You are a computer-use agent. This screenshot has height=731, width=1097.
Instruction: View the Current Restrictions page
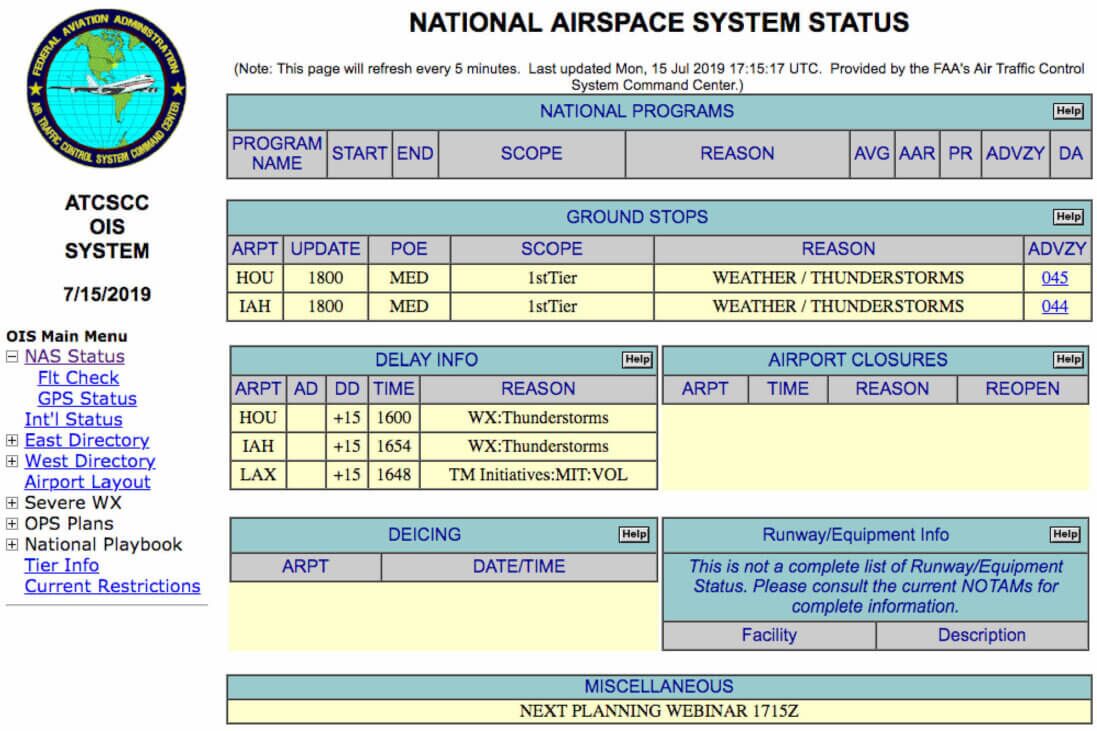pyautogui.click(x=112, y=586)
